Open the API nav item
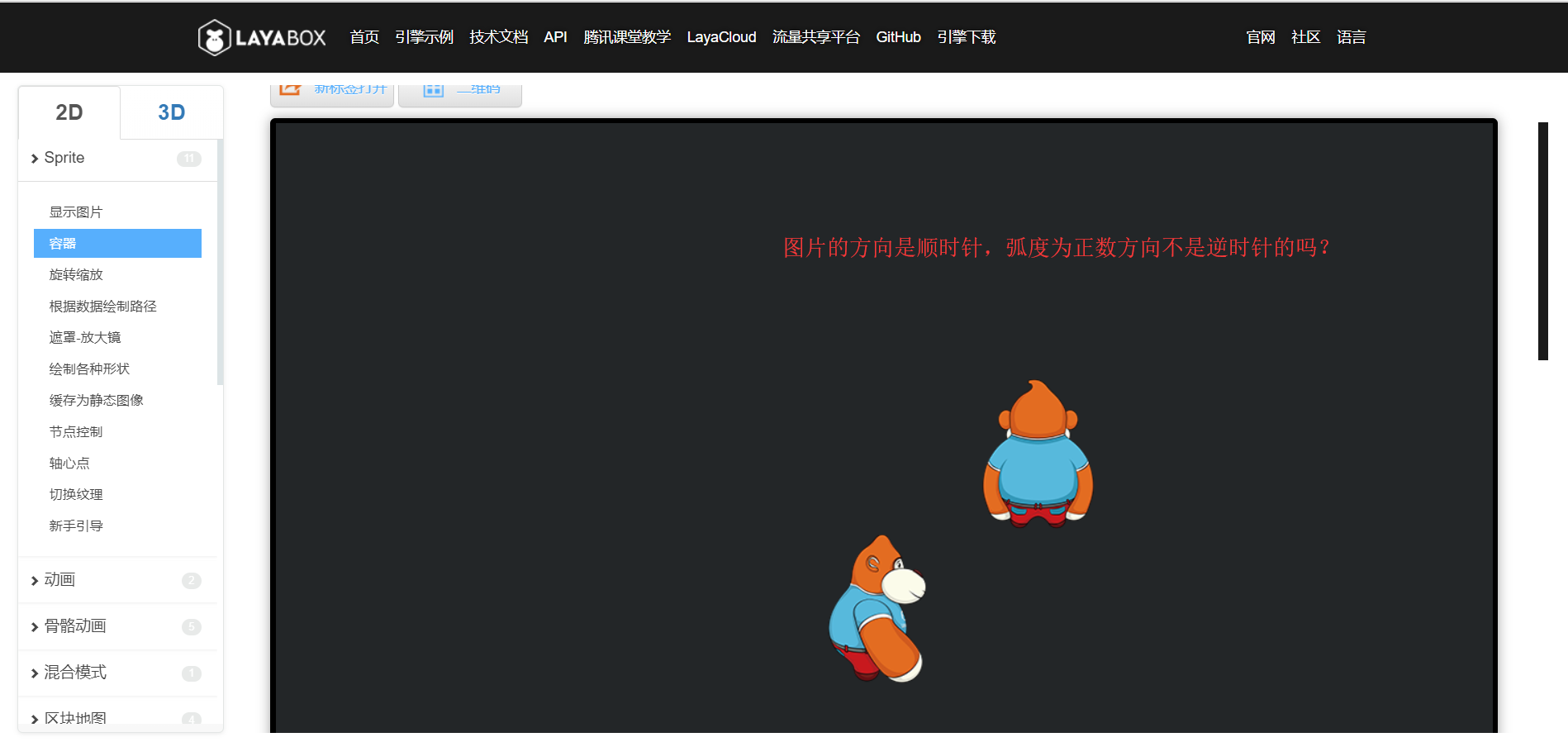The width and height of the screenshot is (1568, 742). tap(555, 37)
